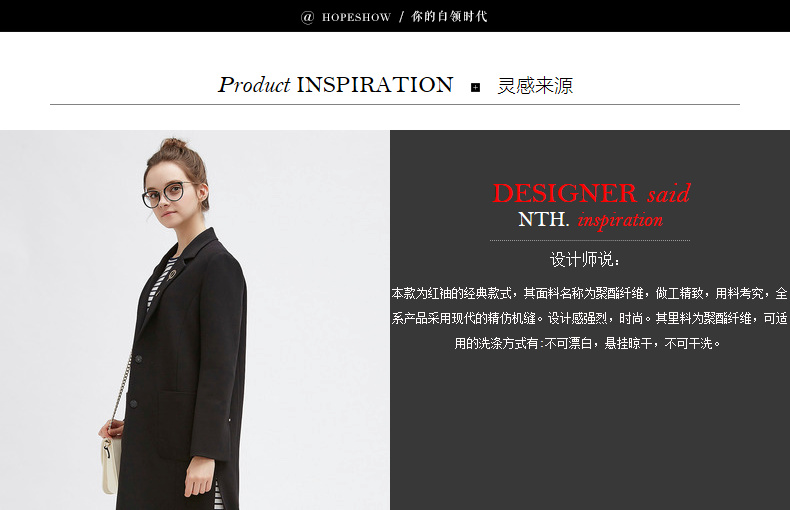
Task: Click the upper button on black coat
Action: click(x=138, y=359)
